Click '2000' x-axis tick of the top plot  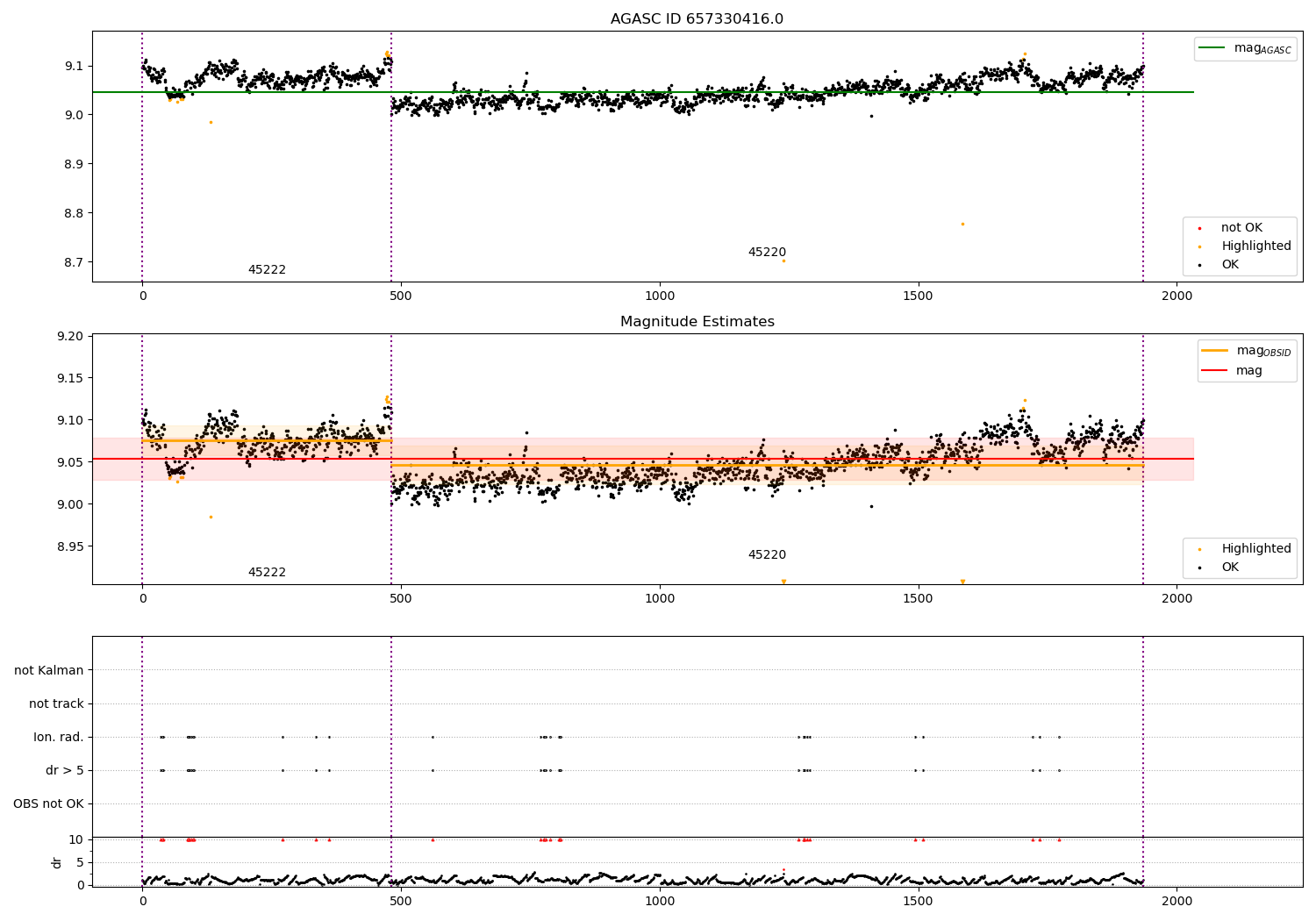1177,296
